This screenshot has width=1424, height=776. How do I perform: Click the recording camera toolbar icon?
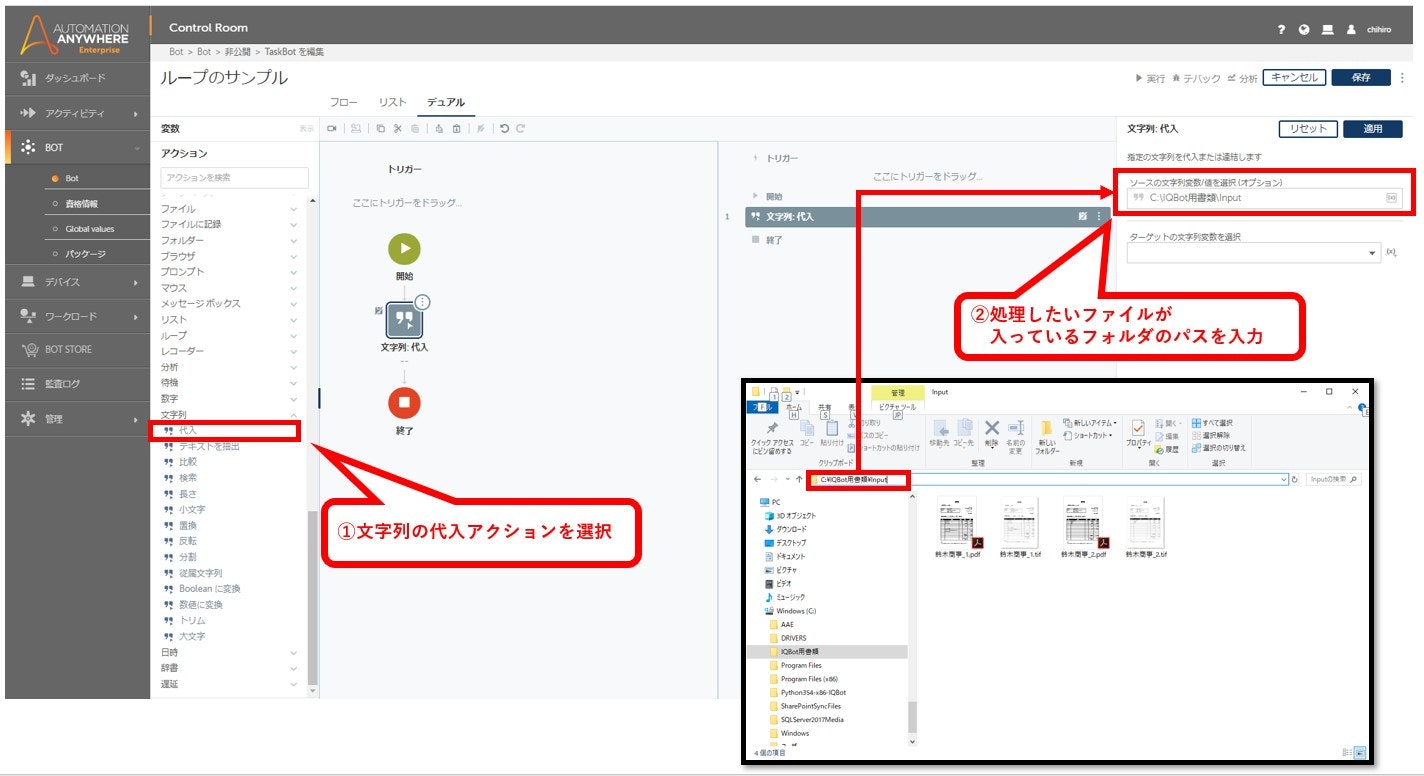pos(332,128)
